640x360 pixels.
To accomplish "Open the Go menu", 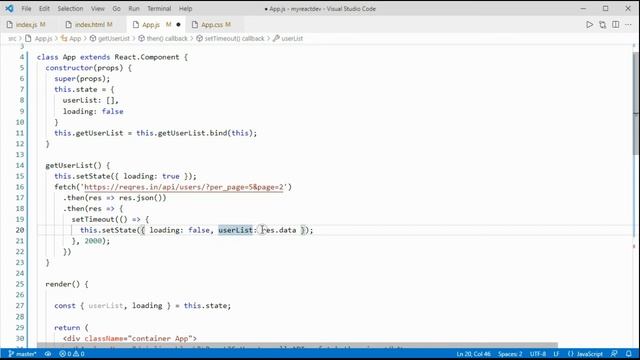I will point(116,9).
